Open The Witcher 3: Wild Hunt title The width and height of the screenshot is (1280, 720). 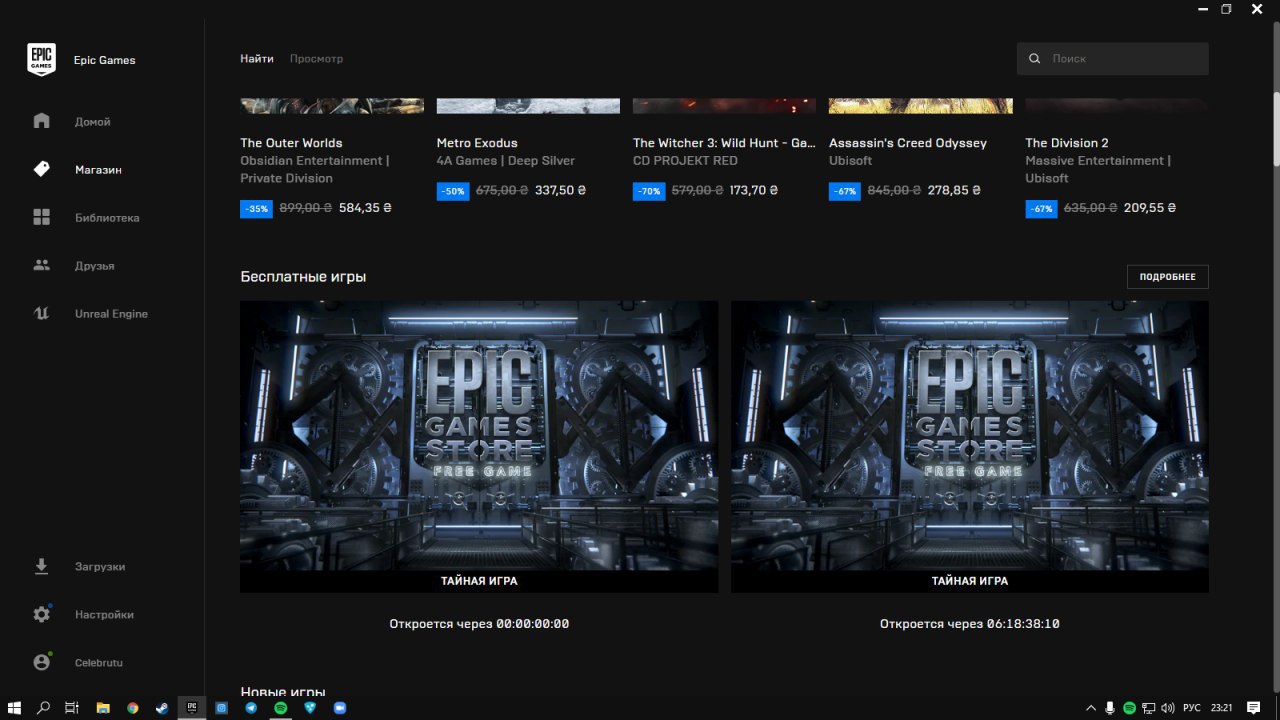tap(724, 143)
